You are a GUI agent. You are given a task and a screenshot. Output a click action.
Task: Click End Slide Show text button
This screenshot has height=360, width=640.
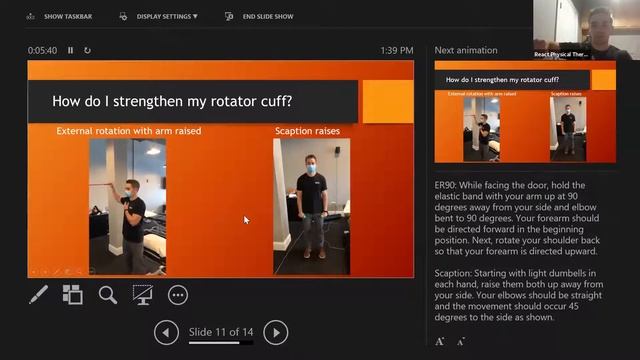tap(268, 16)
